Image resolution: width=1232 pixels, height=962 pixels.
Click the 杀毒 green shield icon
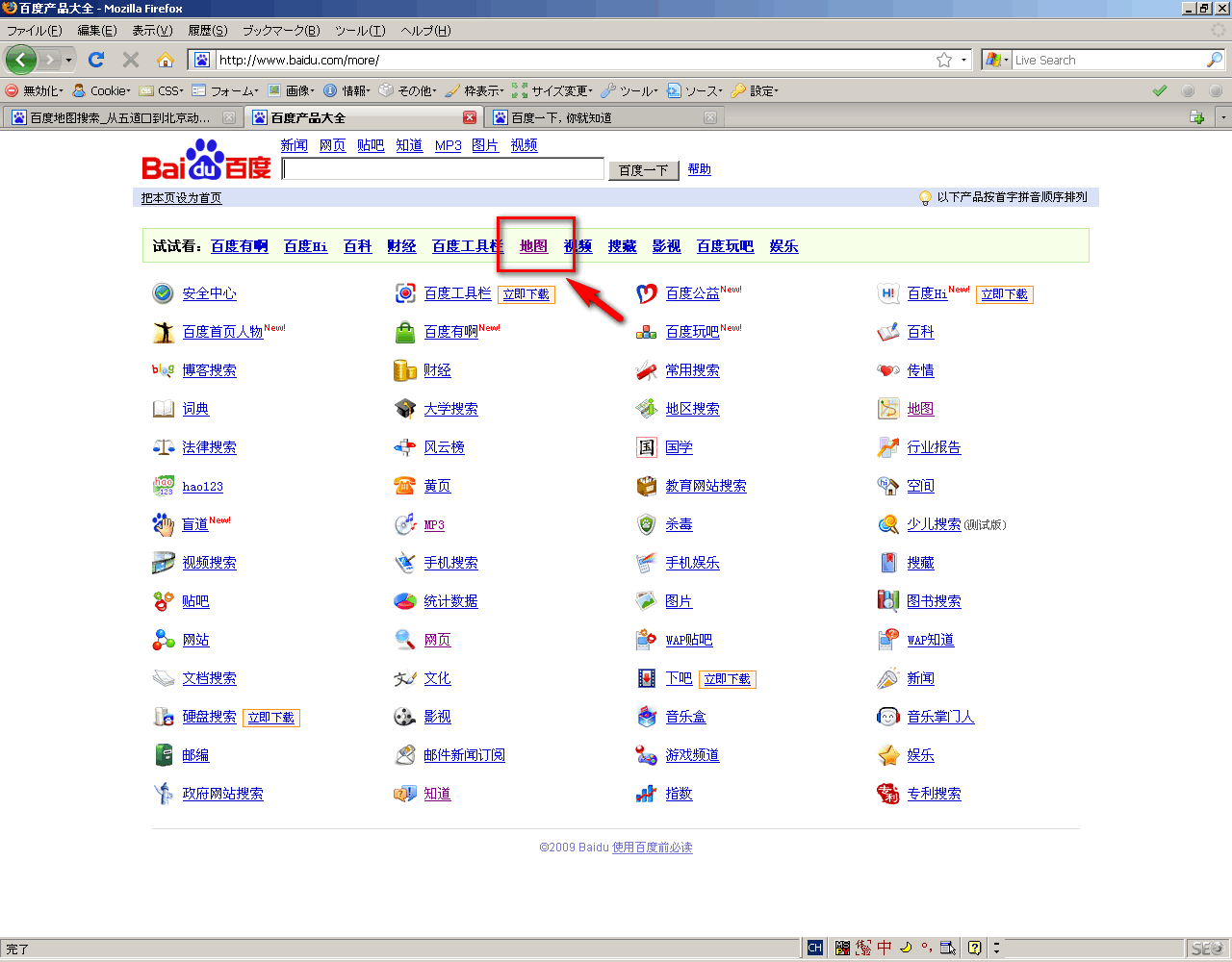[x=647, y=524]
